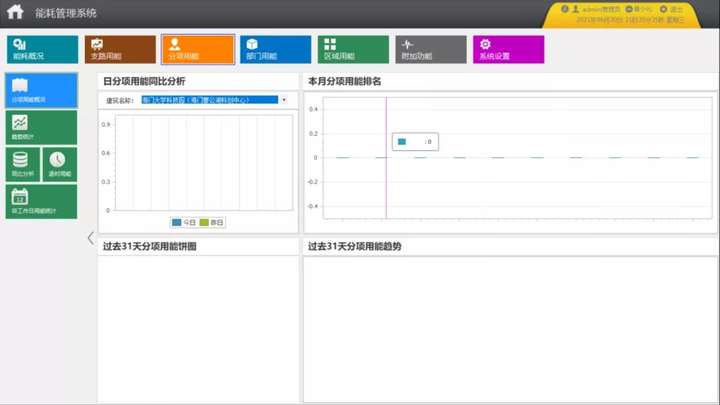The width and height of the screenshot is (720, 405).
Task: Select the blue 分项用能概况 sidebar tile
Action: pyautogui.click(x=41, y=90)
